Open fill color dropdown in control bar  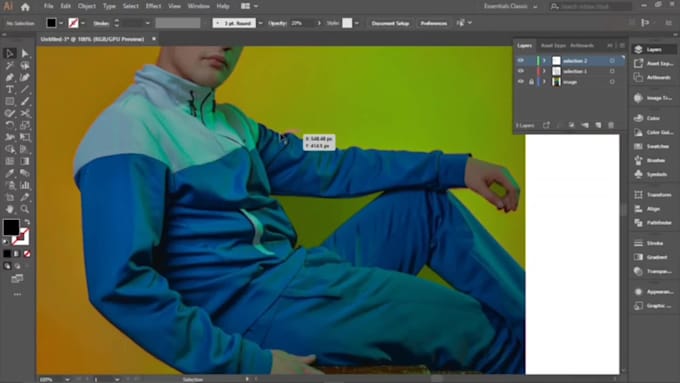[x=61, y=23]
